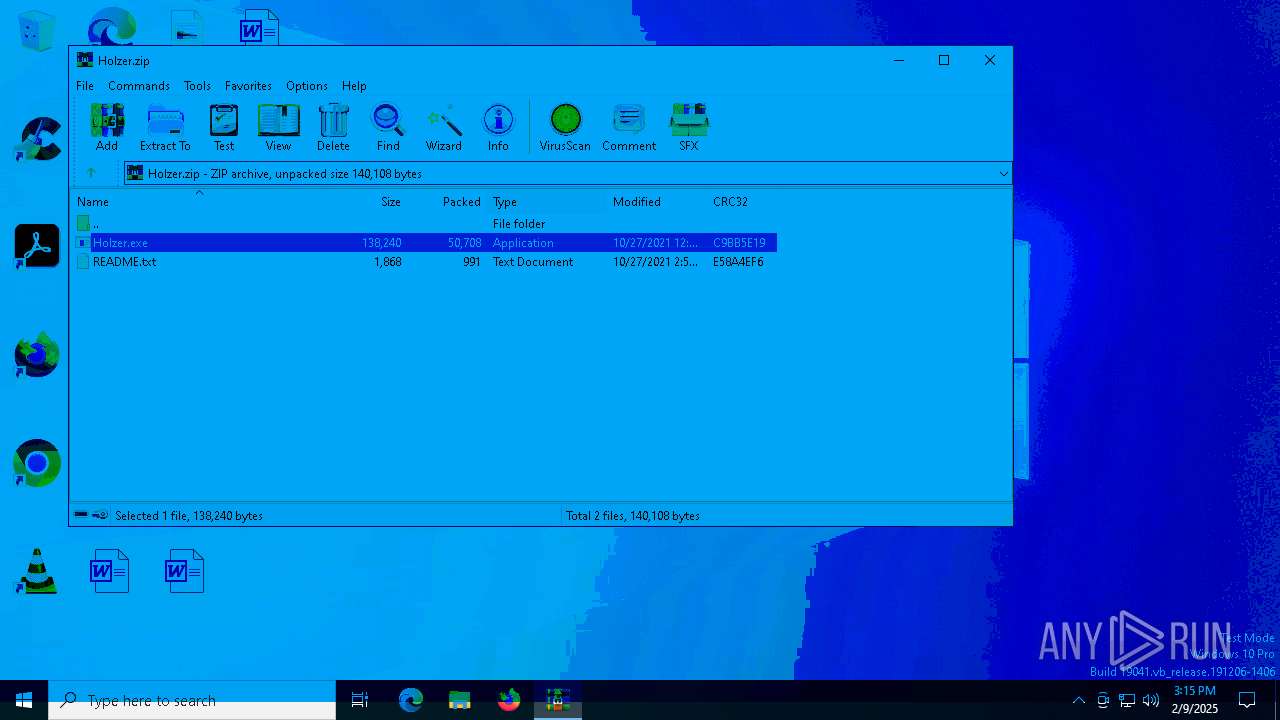Click the Holzer.exe file icon
Screen dimensions: 1280x720
(83, 243)
